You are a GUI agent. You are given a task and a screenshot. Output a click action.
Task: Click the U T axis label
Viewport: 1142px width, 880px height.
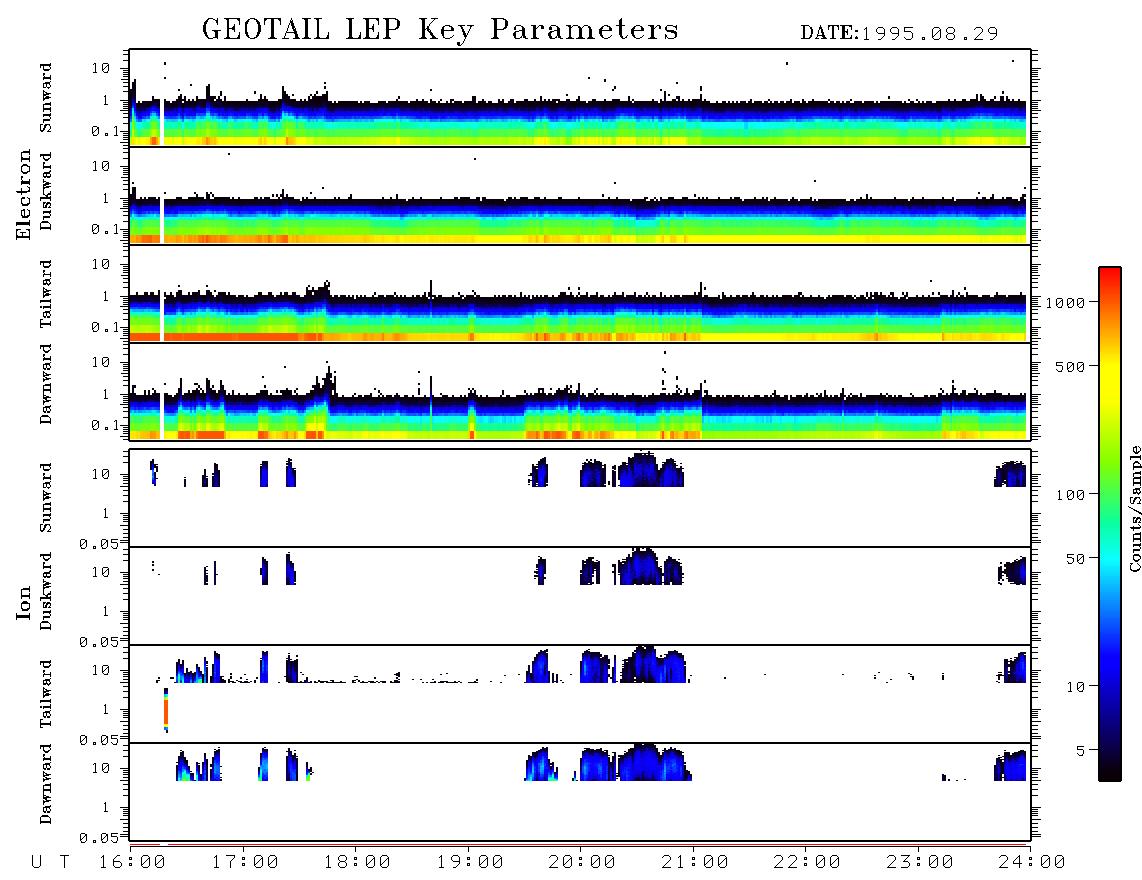[x=51, y=862]
